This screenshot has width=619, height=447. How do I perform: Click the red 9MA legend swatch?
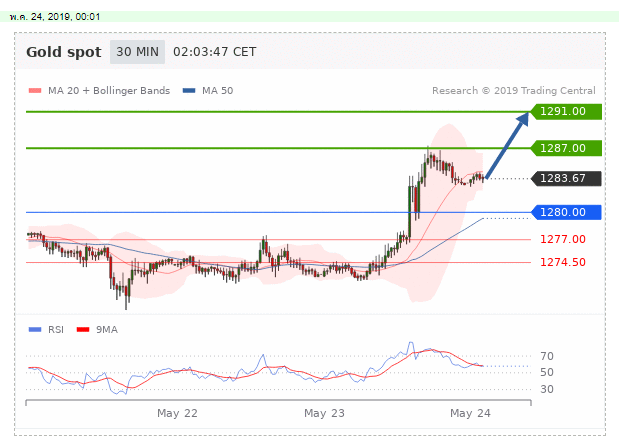coord(83,330)
